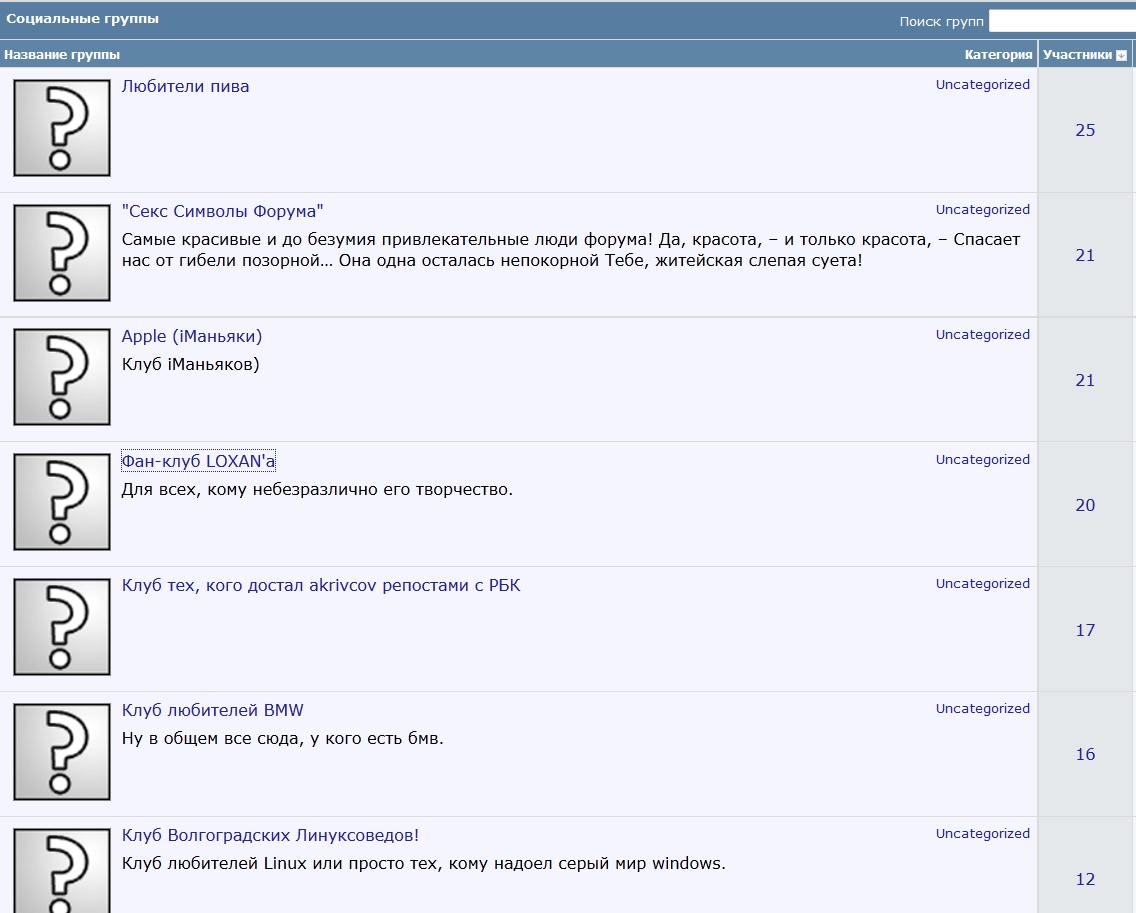1136x913 pixels.
Task: Sort groups by Участники column header
Action: pyautogui.click(x=1076, y=55)
